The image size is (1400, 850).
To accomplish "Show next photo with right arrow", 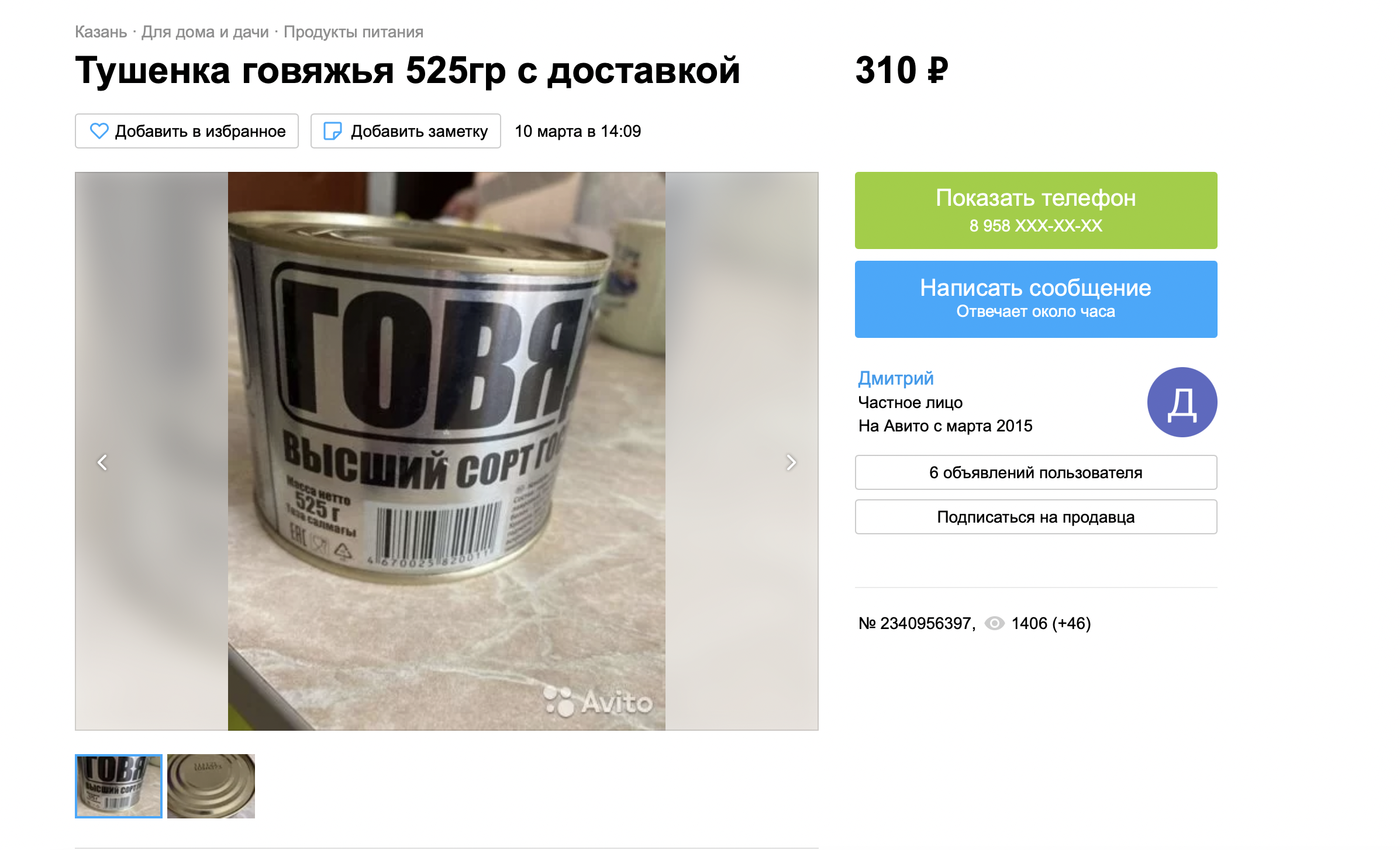I will point(791,462).
